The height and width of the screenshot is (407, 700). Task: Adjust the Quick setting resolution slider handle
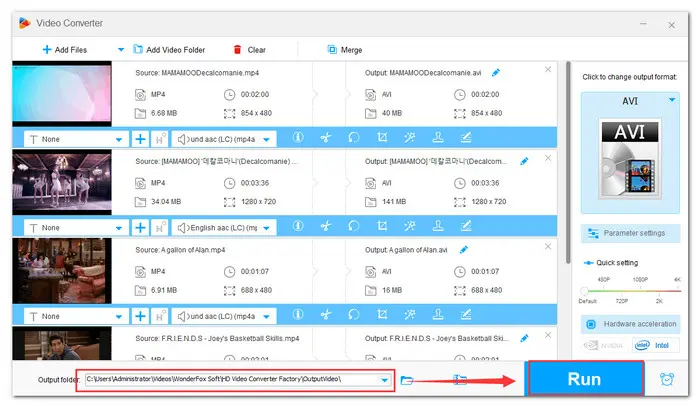point(584,291)
